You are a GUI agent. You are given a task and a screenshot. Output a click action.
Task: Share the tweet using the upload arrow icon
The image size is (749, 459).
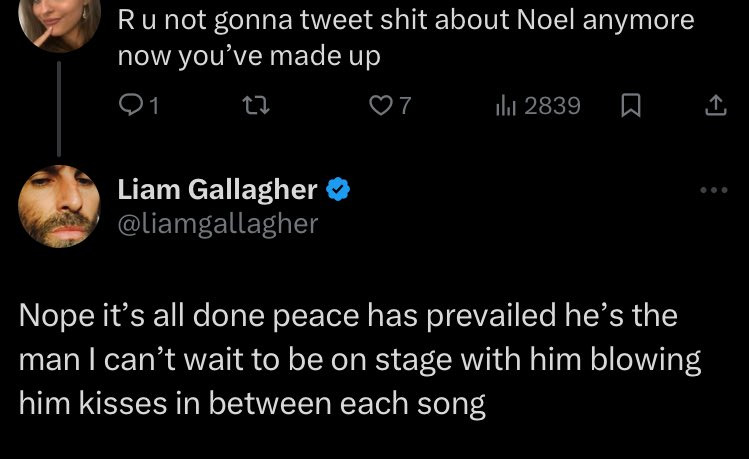point(714,105)
